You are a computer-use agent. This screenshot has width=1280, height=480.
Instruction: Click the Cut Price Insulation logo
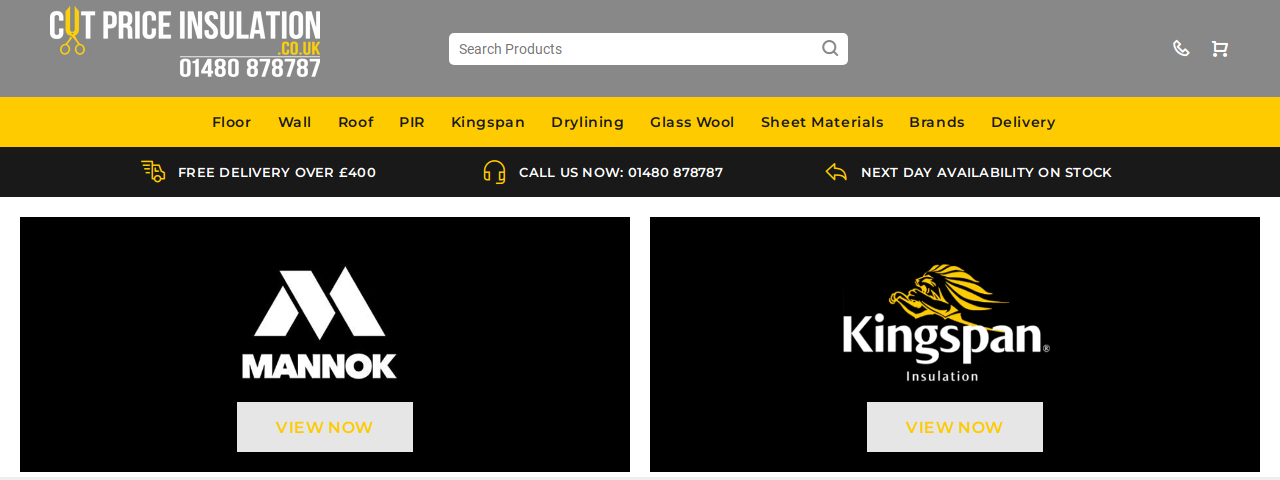[x=185, y=43]
